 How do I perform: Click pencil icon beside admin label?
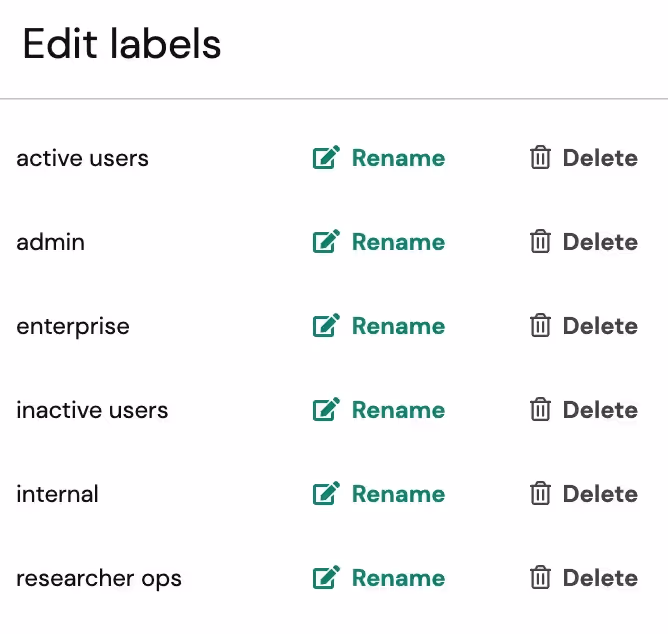pyautogui.click(x=326, y=241)
